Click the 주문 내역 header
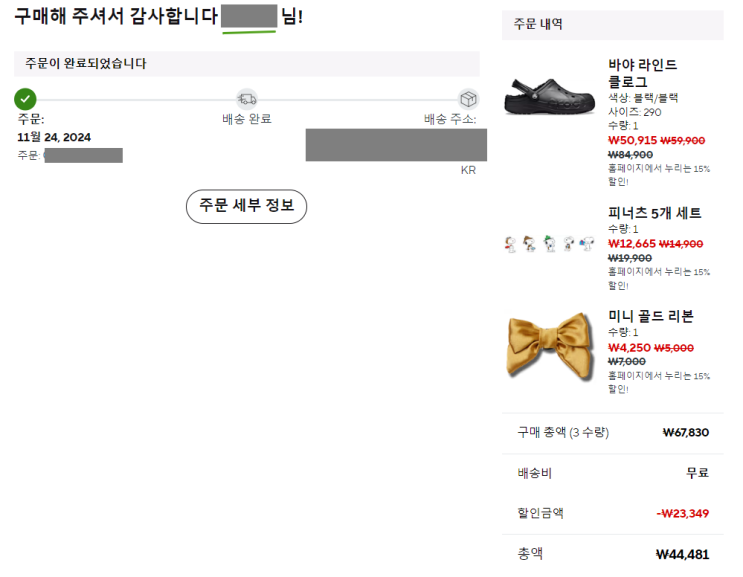 click(539, 24)
